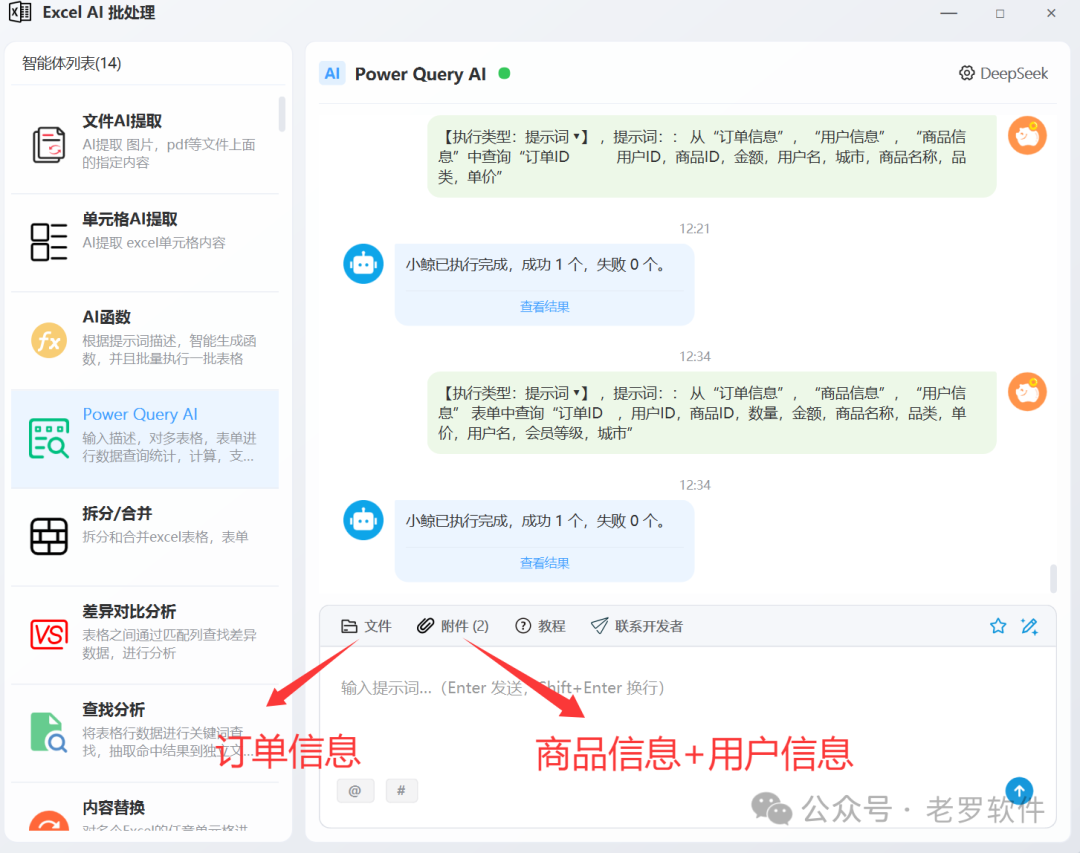
Task: Click the 输入提示词 prompt input field
Action: coord(687,710)
